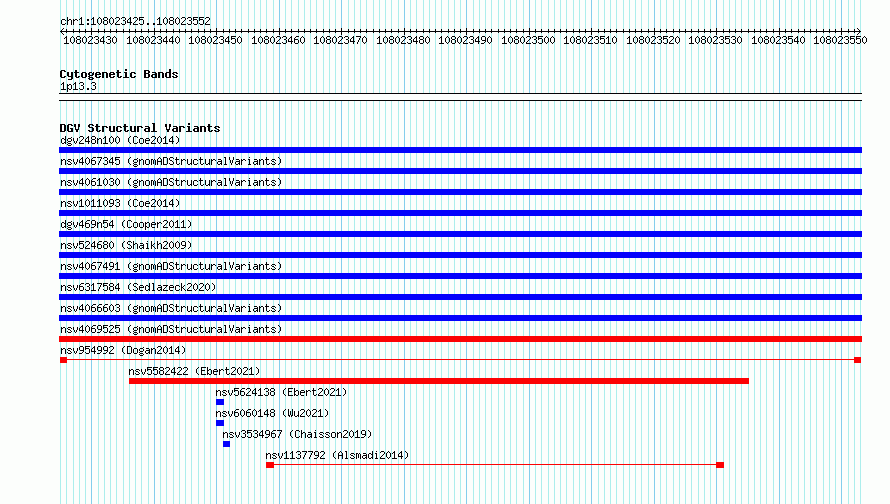Click the nsv5624138 (Ebert2021) label
Image resolution: width=890 pixels, height=504 pixels.
281,392
